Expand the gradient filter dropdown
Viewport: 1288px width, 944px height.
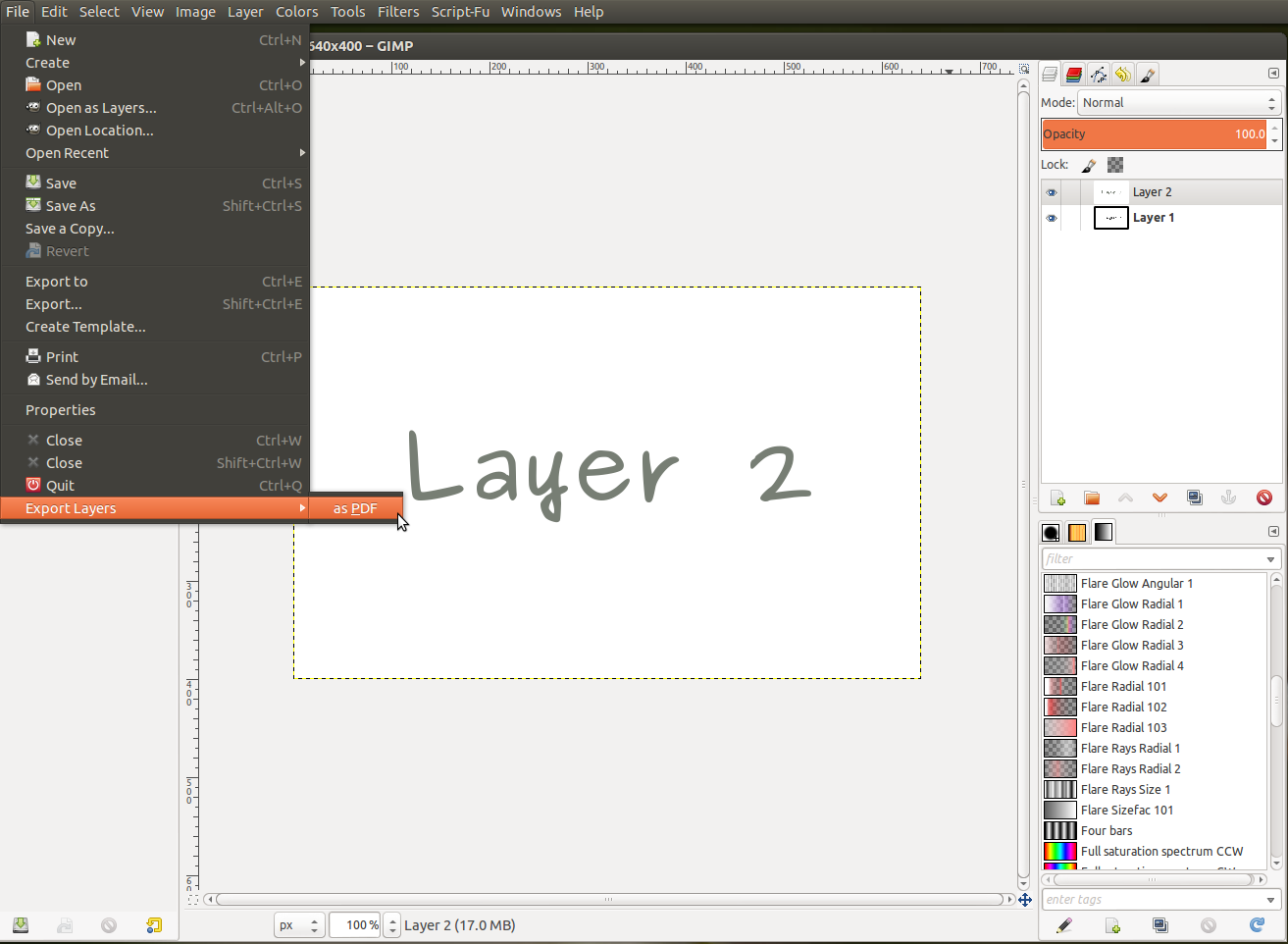click(1271, 559)
